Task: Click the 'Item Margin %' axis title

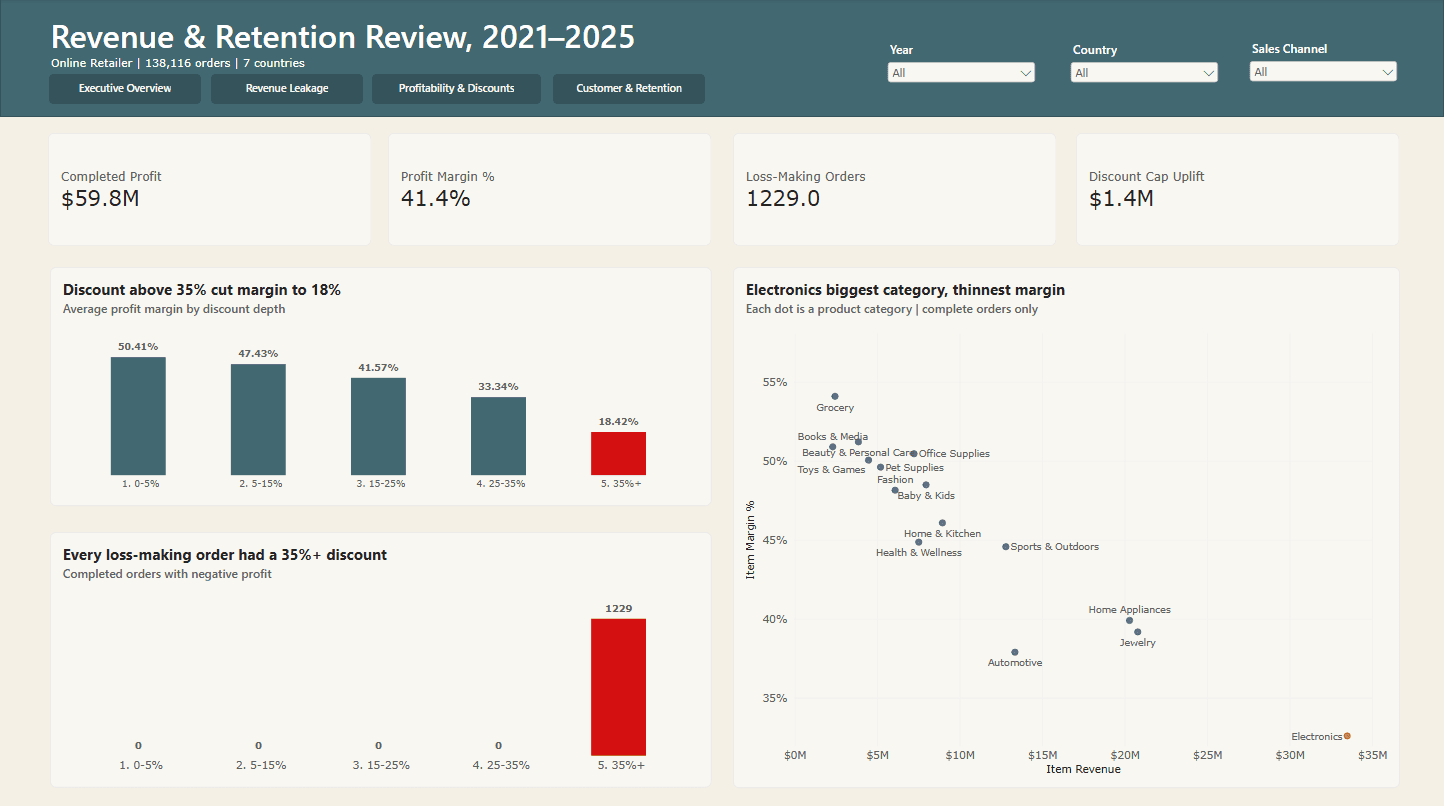Action: (750, 540)
